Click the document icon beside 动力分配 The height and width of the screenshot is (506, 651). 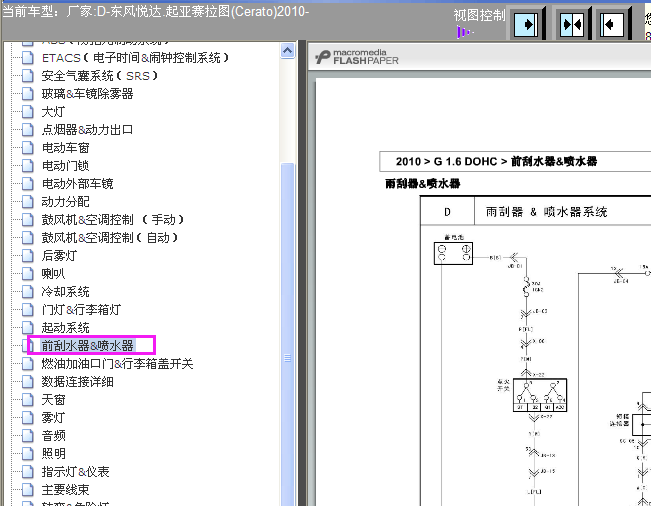27,202
